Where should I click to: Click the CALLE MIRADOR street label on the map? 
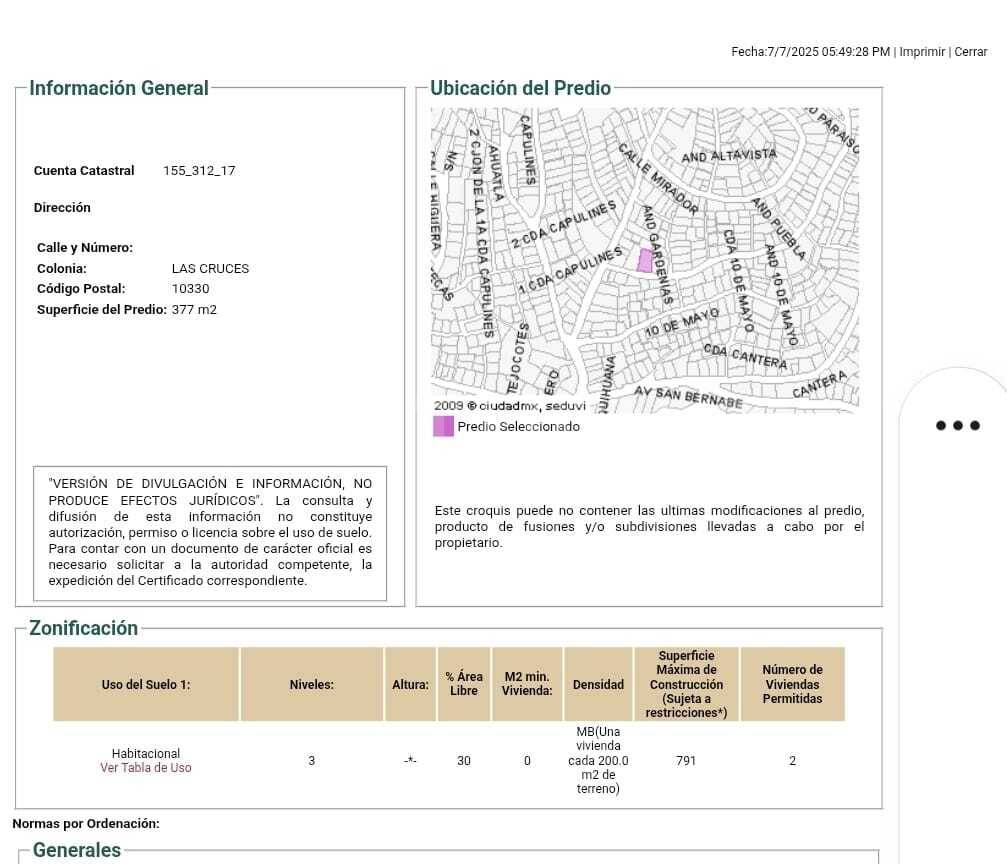(658, 179)
